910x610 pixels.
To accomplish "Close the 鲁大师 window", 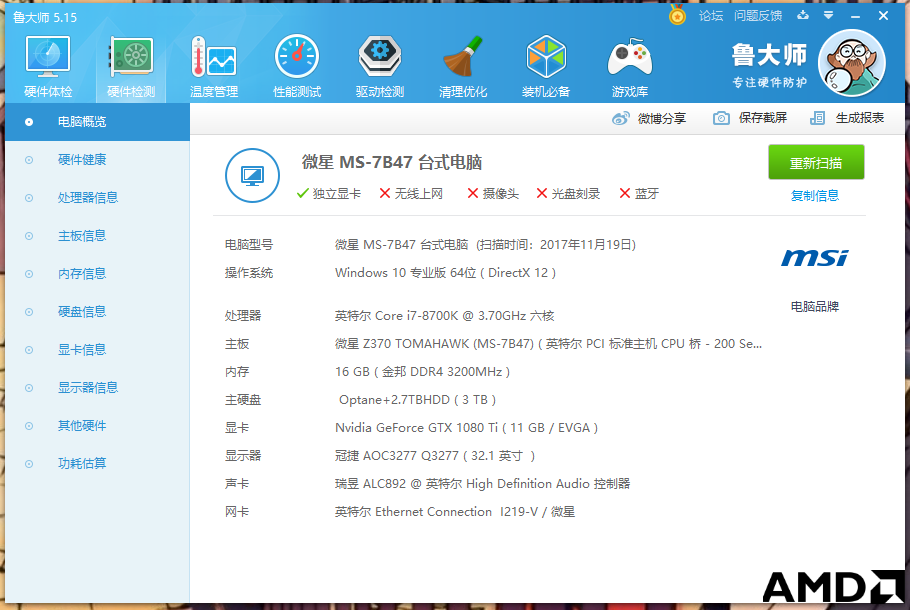I will [883, 16].
